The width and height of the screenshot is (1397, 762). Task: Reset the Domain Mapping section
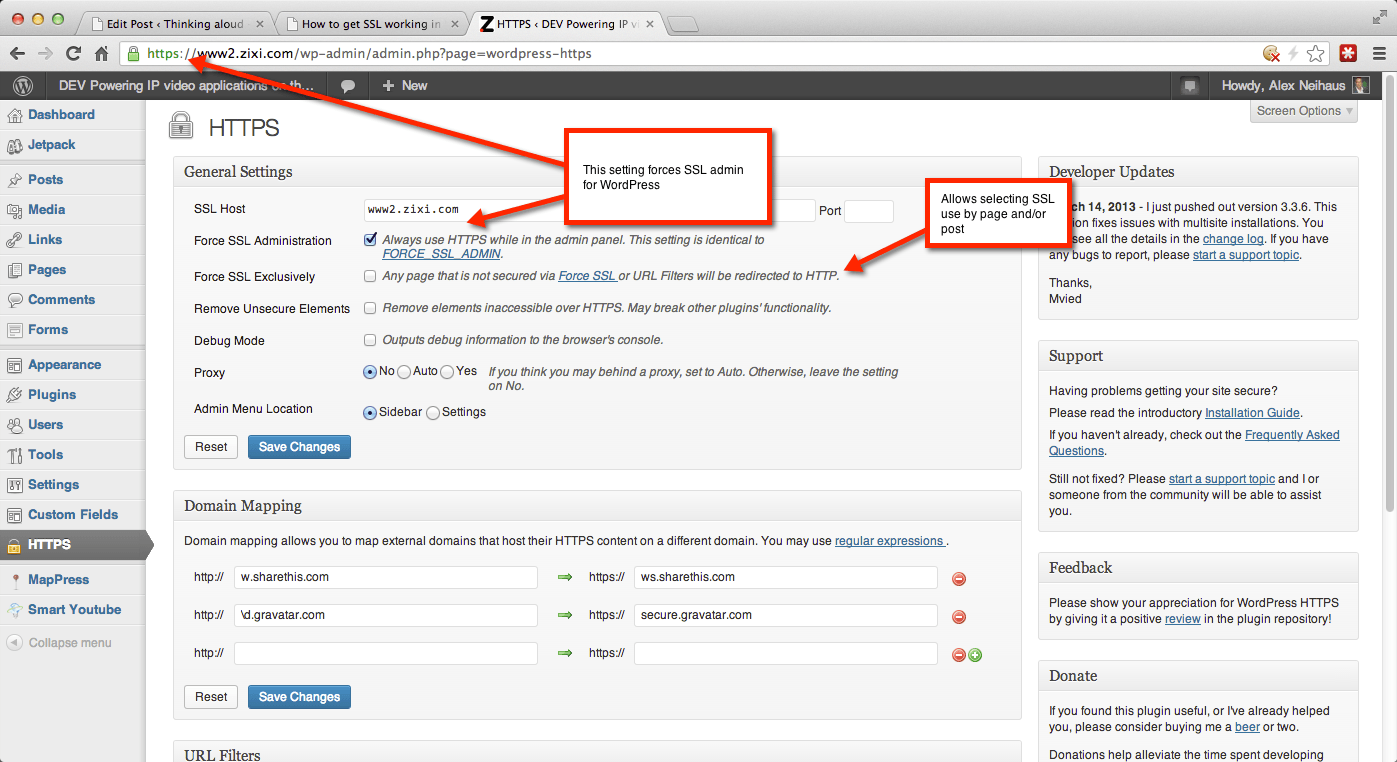pyautogui.click(x=211, y=697)
